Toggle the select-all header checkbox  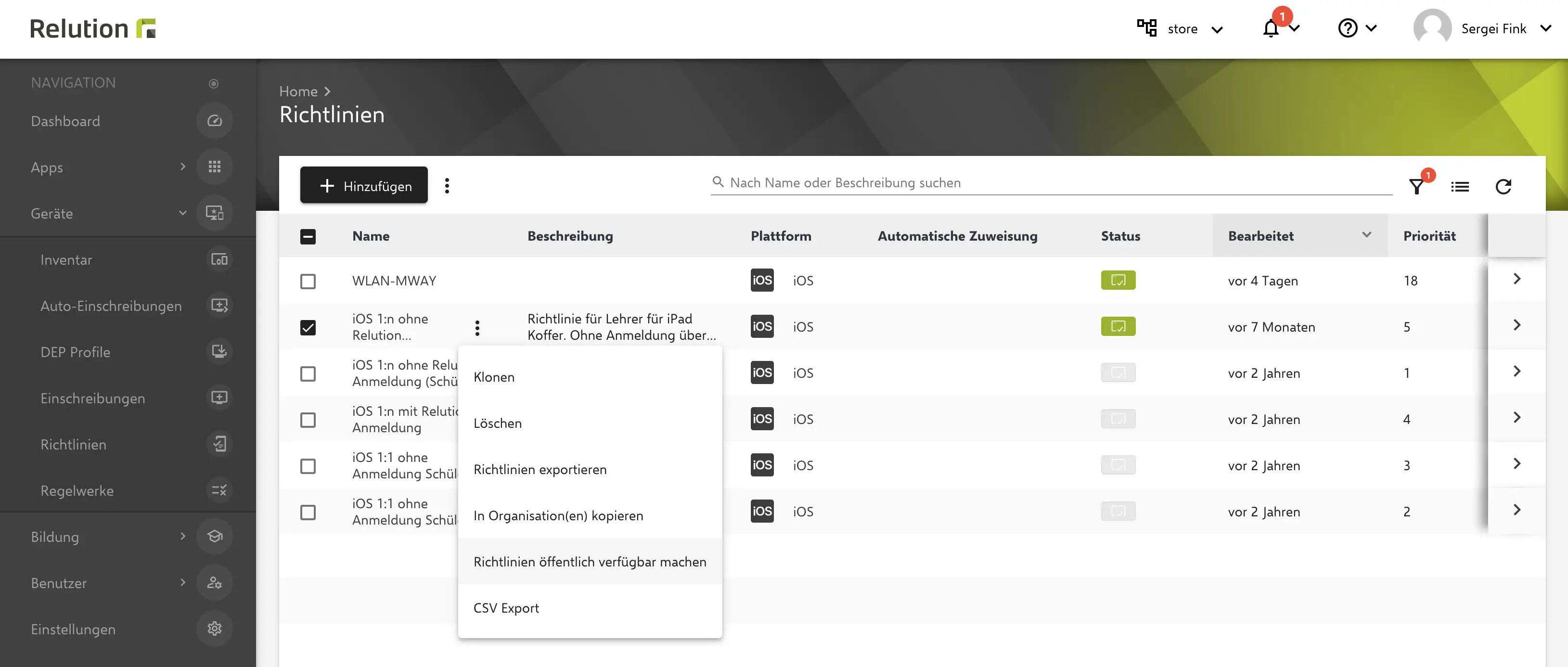[x=308, y=236]
